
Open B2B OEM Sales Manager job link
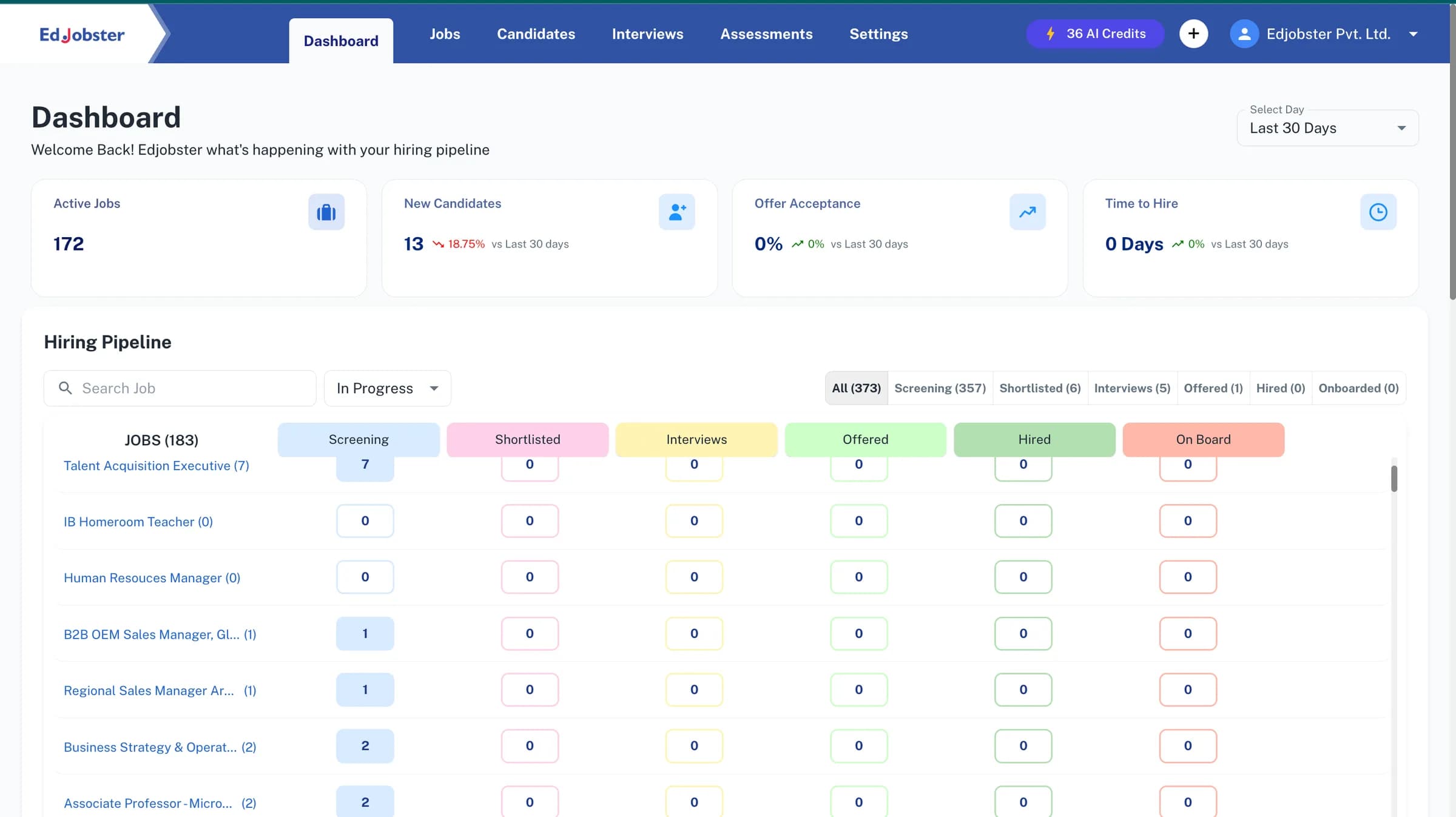click(x=160, y=634)
